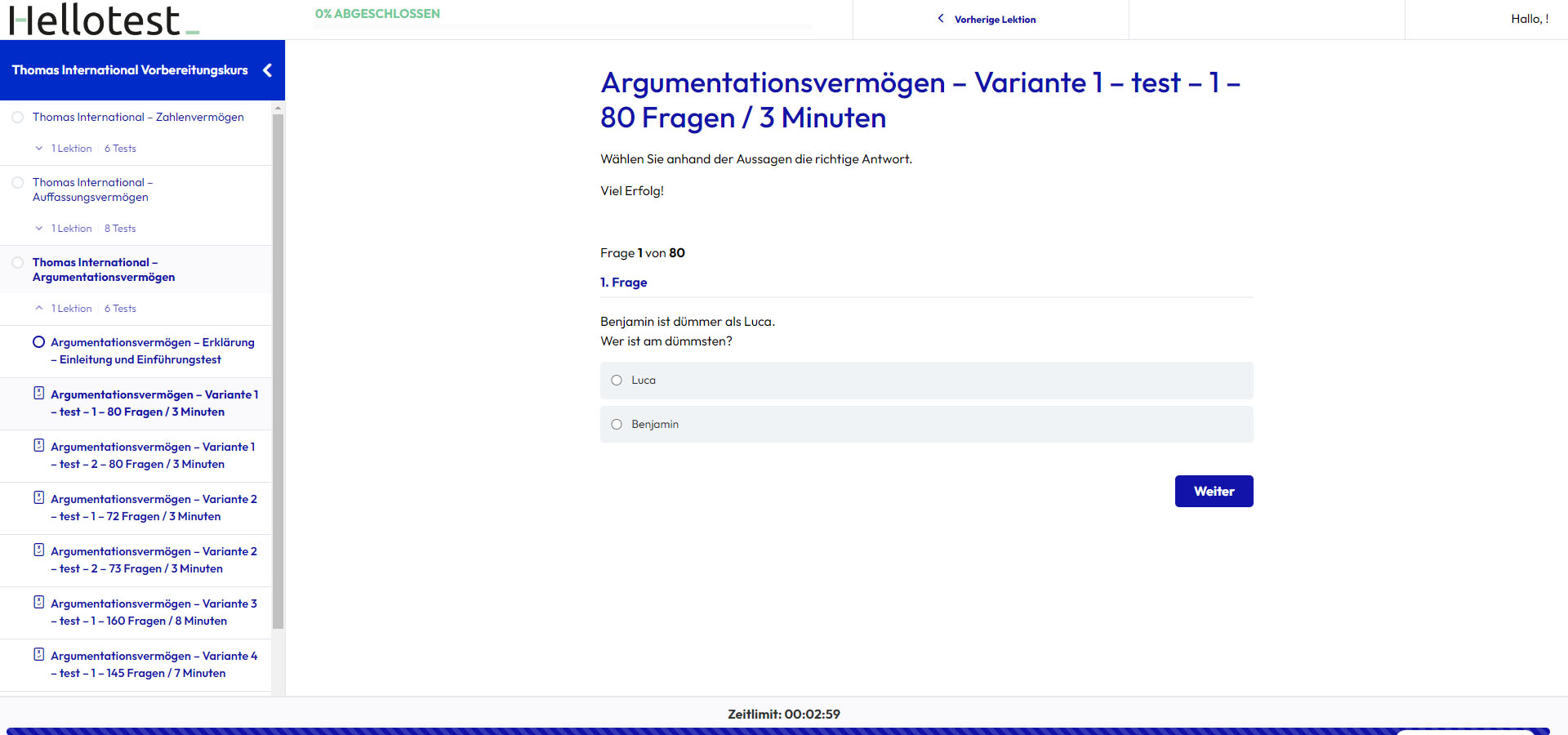This screenshot has height=735, width=1568.
Task: Collapse the sidebar with the left chevron icon
Action: click(x=267, y=70)
